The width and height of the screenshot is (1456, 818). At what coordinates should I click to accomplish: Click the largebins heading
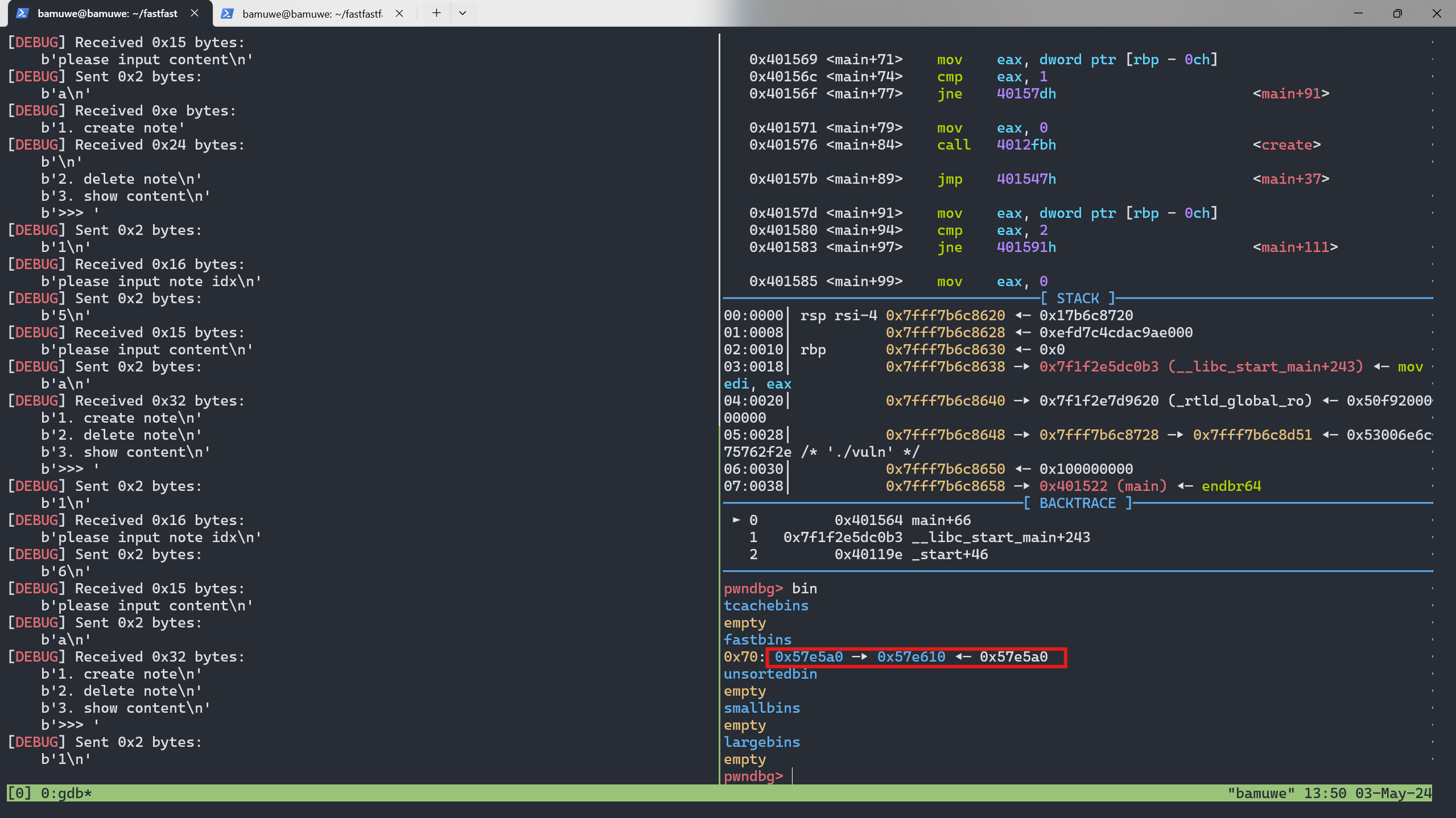coord(762,742)
